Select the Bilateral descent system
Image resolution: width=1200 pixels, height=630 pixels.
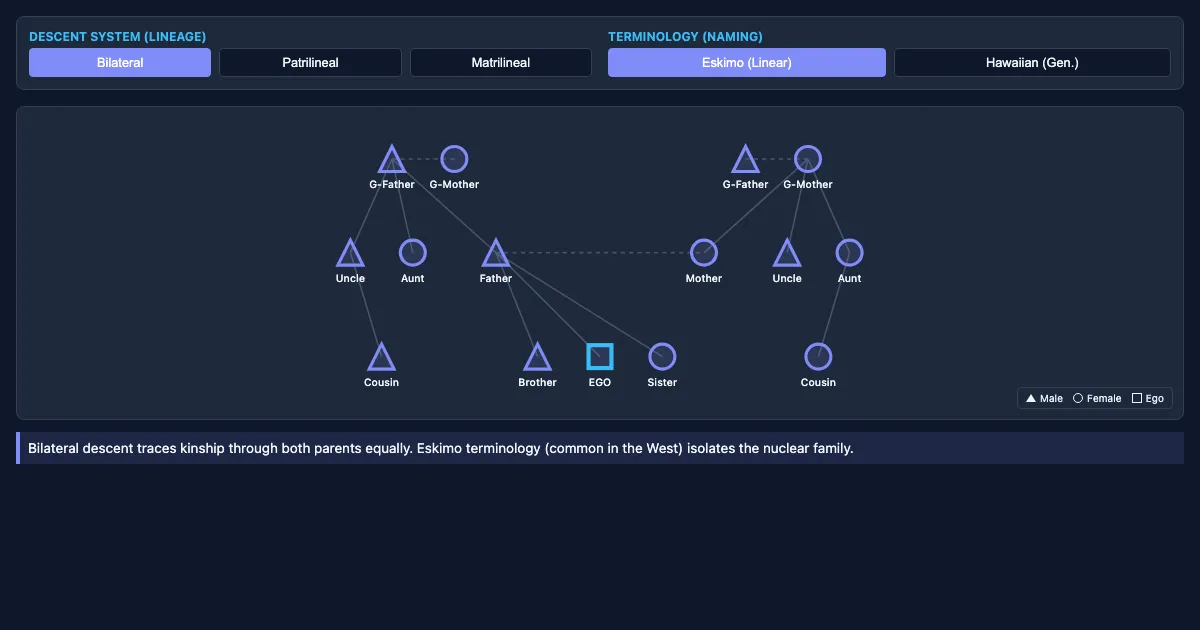(x=120, y=63)
